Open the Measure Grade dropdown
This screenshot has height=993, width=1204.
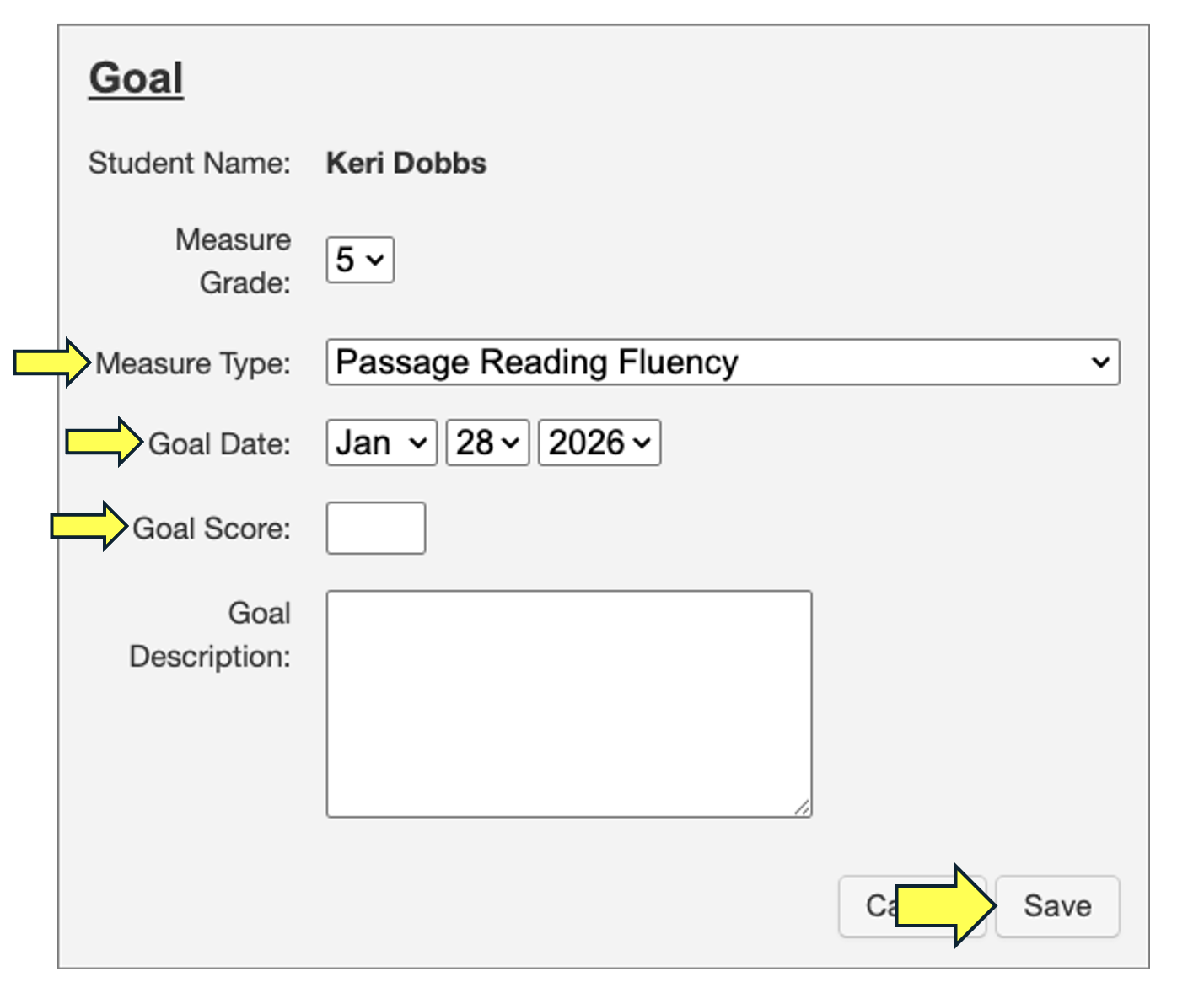(x=360, y=260)
